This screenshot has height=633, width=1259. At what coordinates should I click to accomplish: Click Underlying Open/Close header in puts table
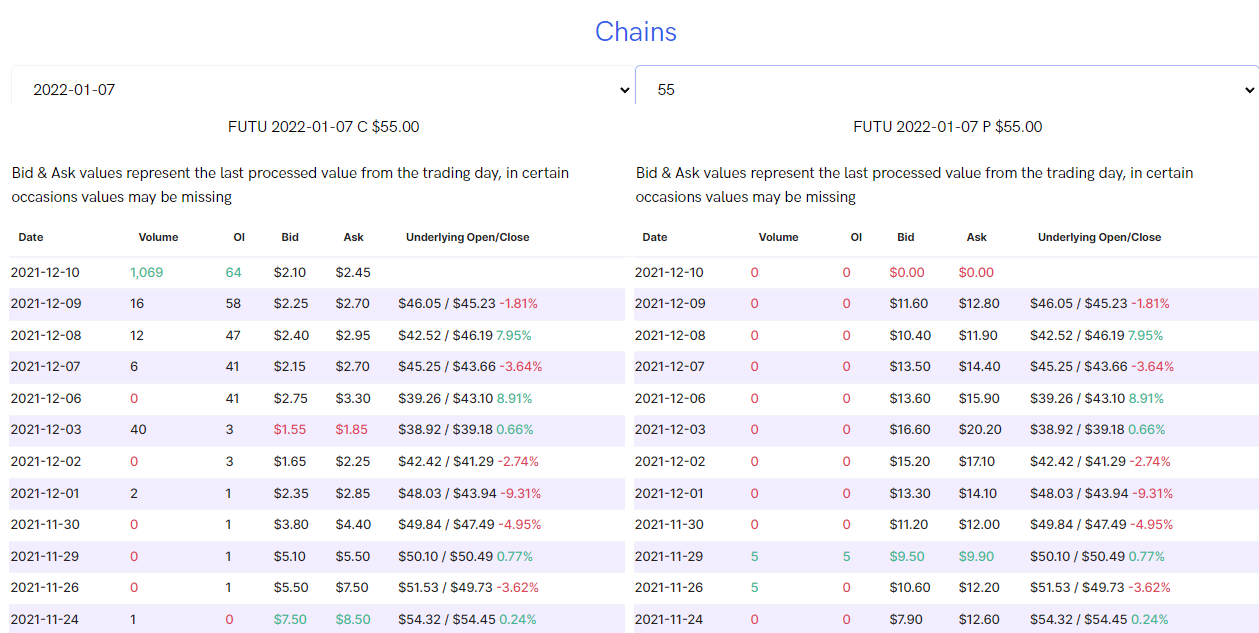pos(1099,237)
